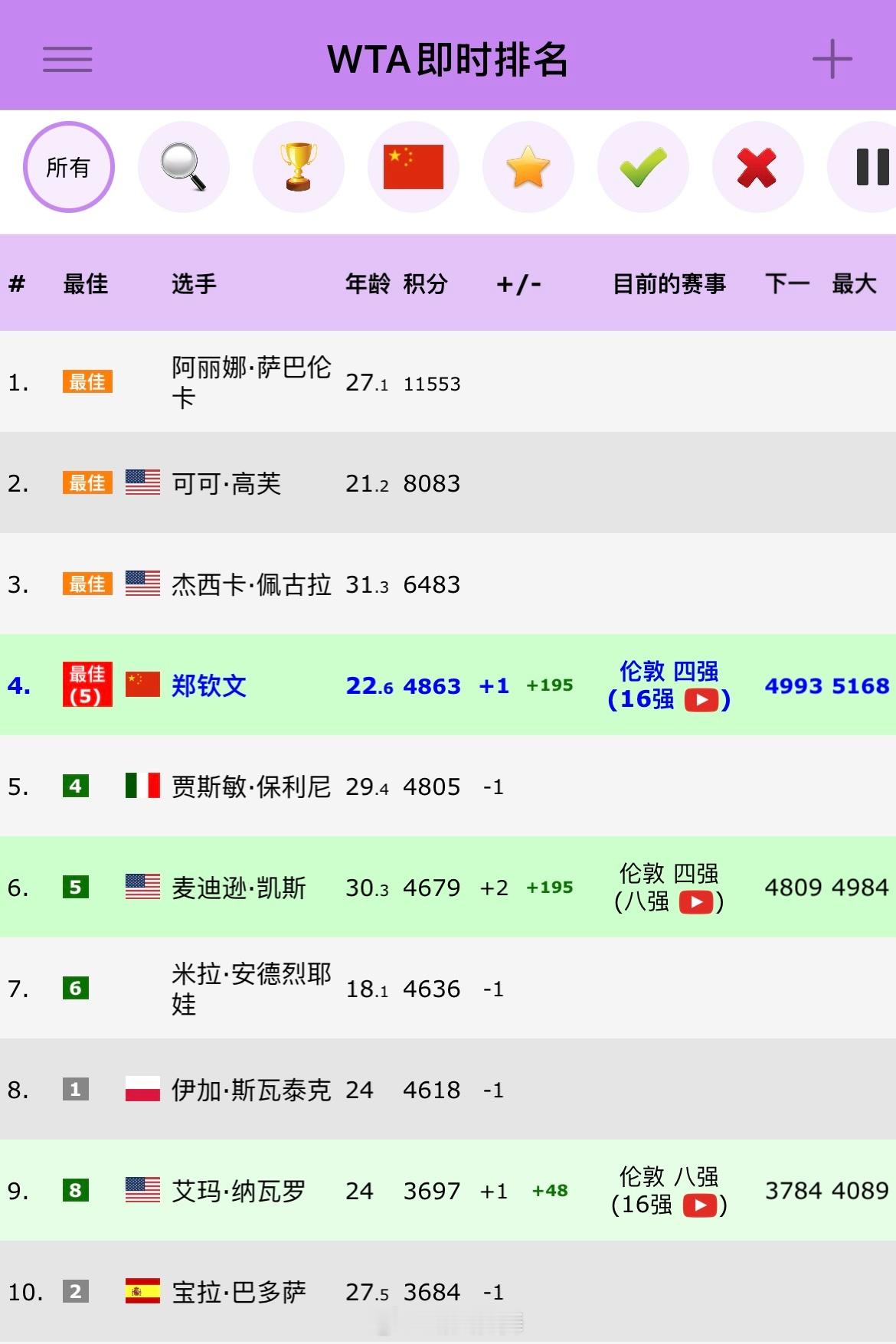Open player 麦迪逊·凯斯
This screenshot has height=1344, width=896.
click(x=239, y=888)
